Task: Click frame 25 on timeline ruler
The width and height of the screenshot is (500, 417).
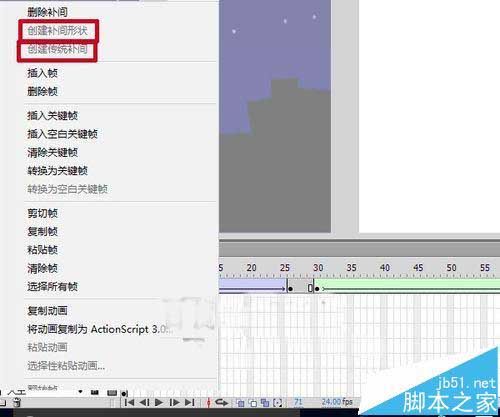Action: [285, 268]
